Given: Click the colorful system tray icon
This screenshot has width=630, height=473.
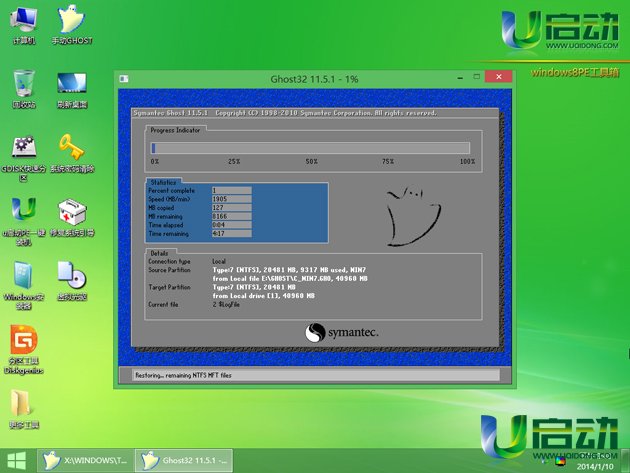Looking at the screenshot, I should click(x=560, y=461).
